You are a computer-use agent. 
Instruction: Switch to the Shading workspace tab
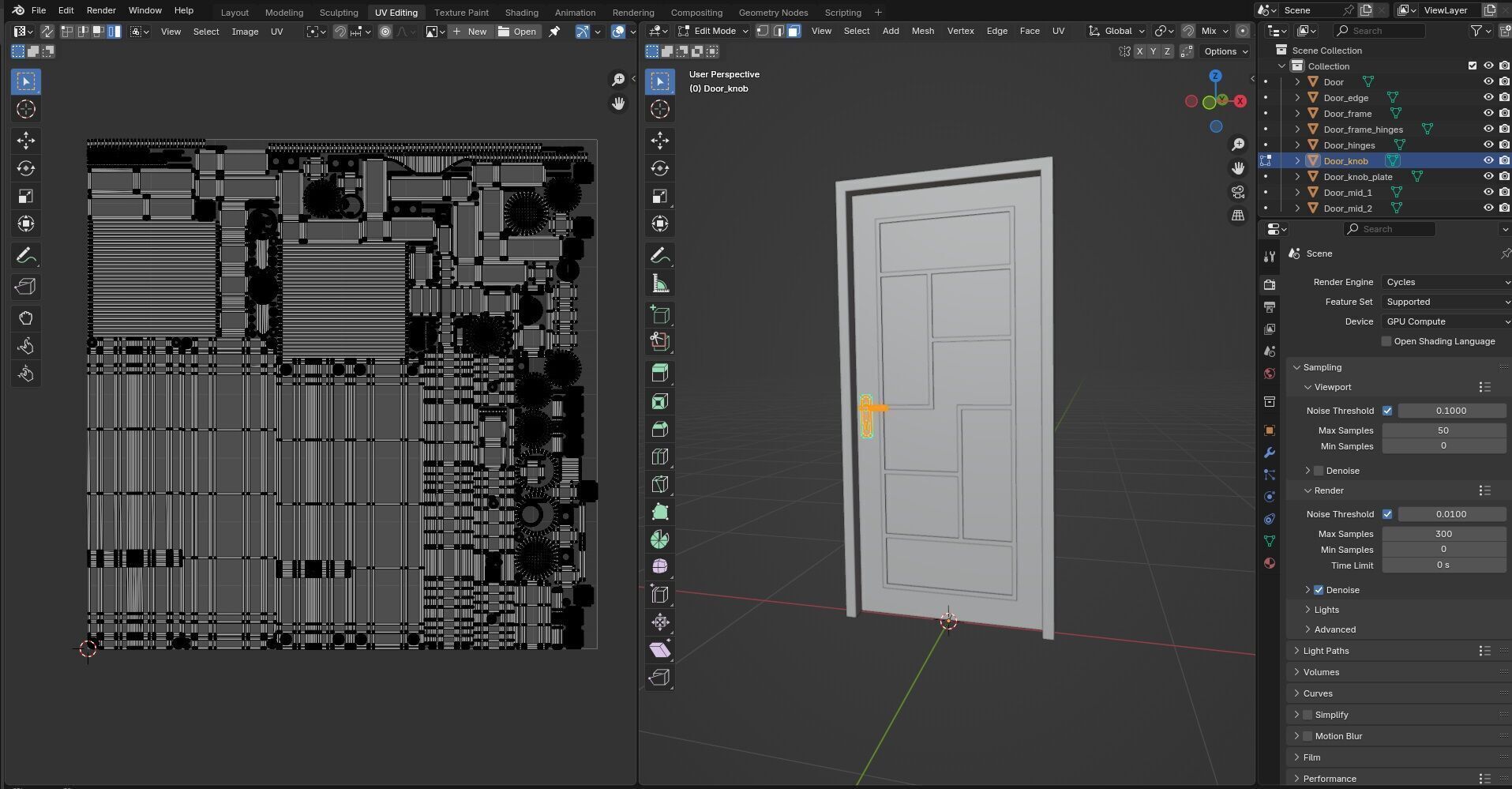(521, 13)
